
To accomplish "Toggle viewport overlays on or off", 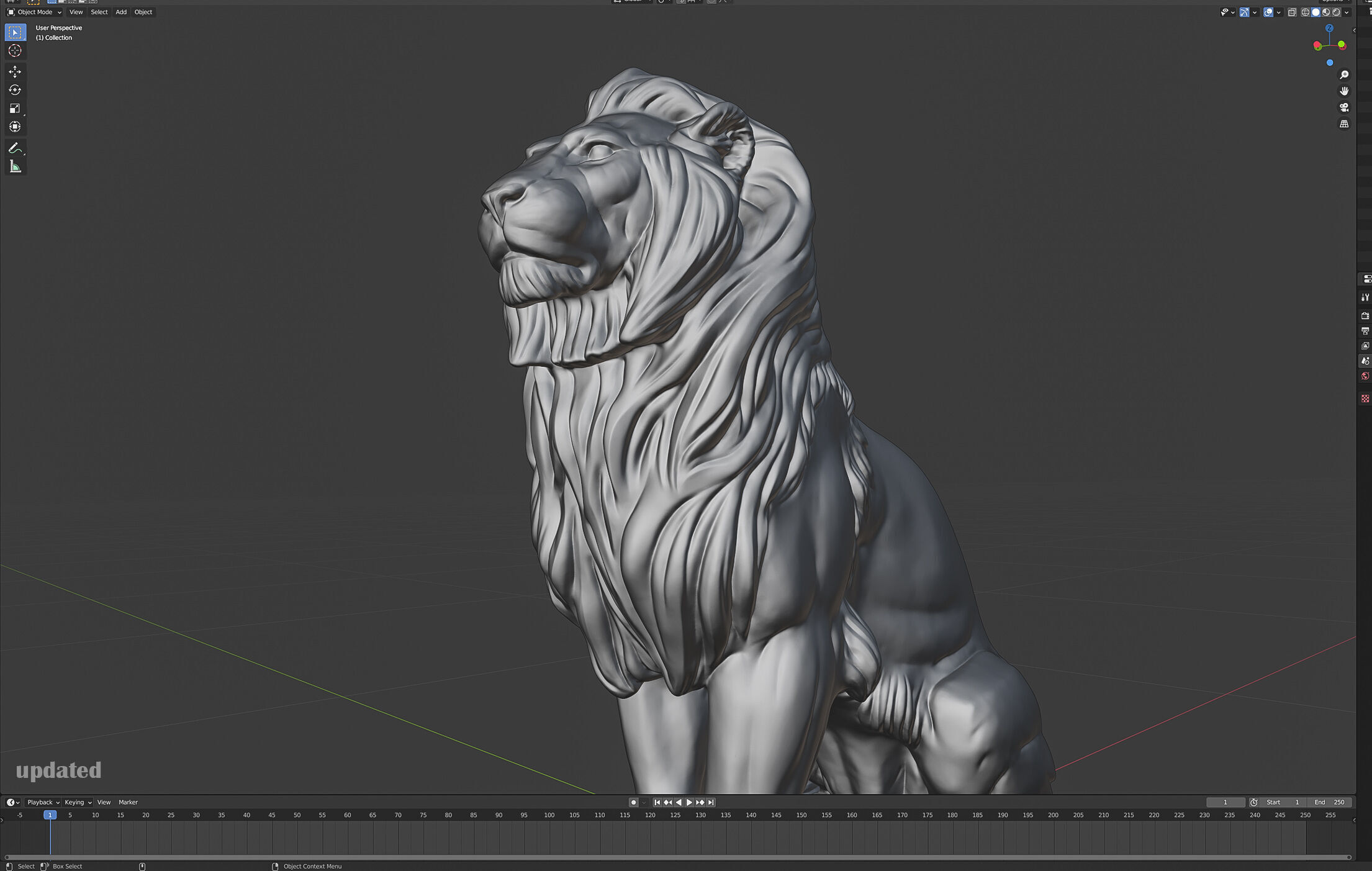I will click(1268, 12).
